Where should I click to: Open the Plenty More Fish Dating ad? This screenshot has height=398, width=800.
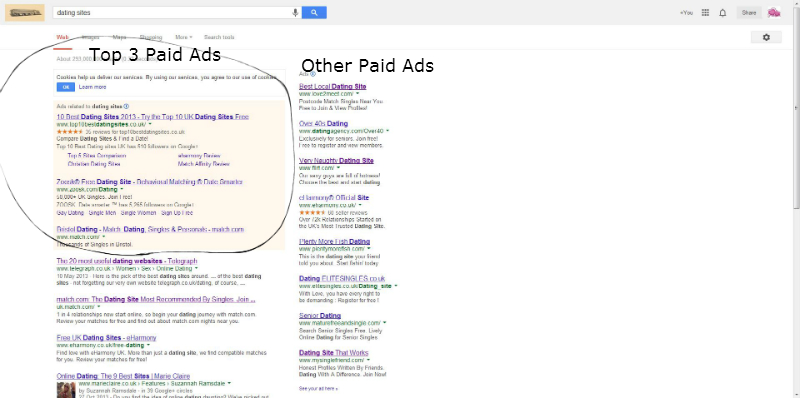click(x=335, y=241)
